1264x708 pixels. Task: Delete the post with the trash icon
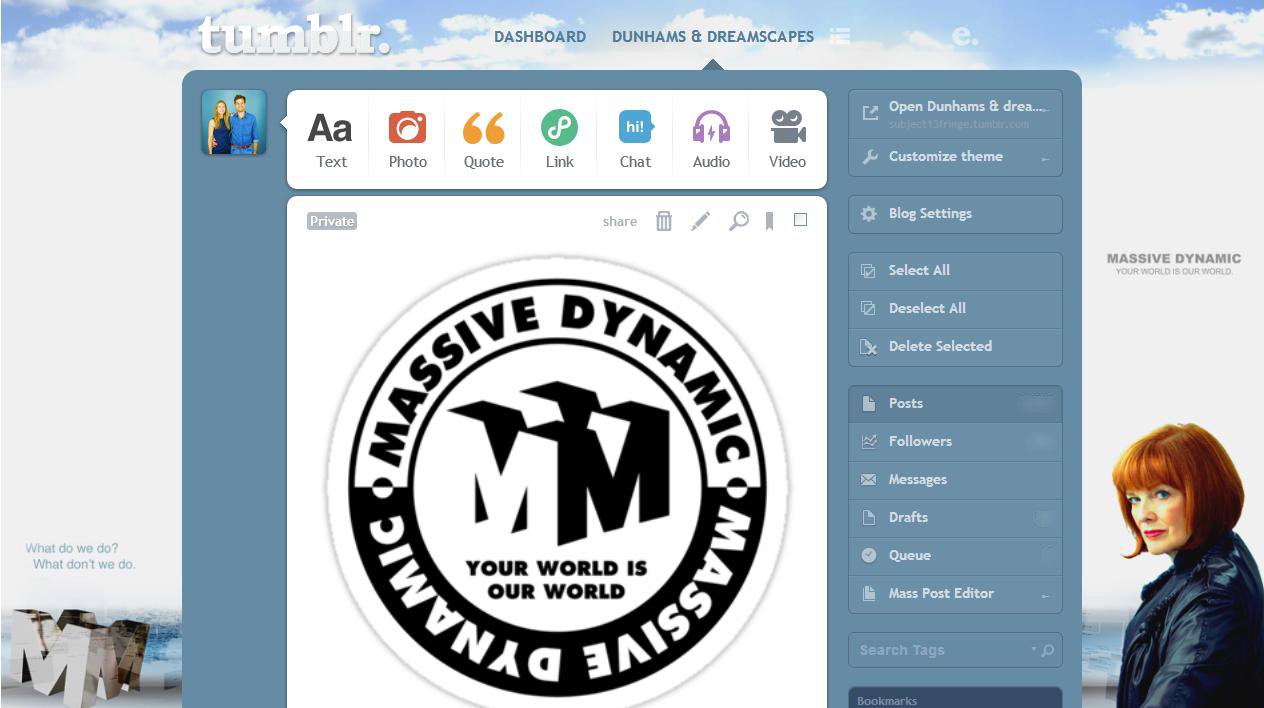point(664,221)
